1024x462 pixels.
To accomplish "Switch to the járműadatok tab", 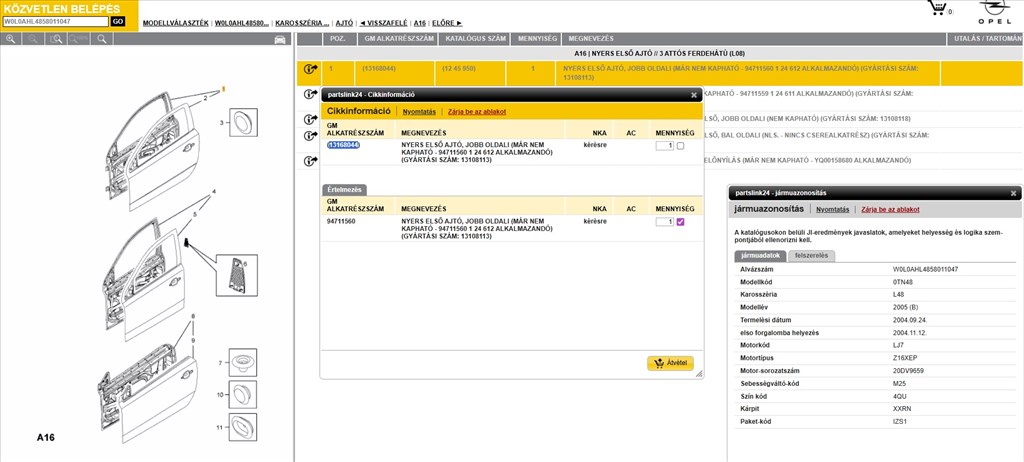I will click(x=760, y=256).
